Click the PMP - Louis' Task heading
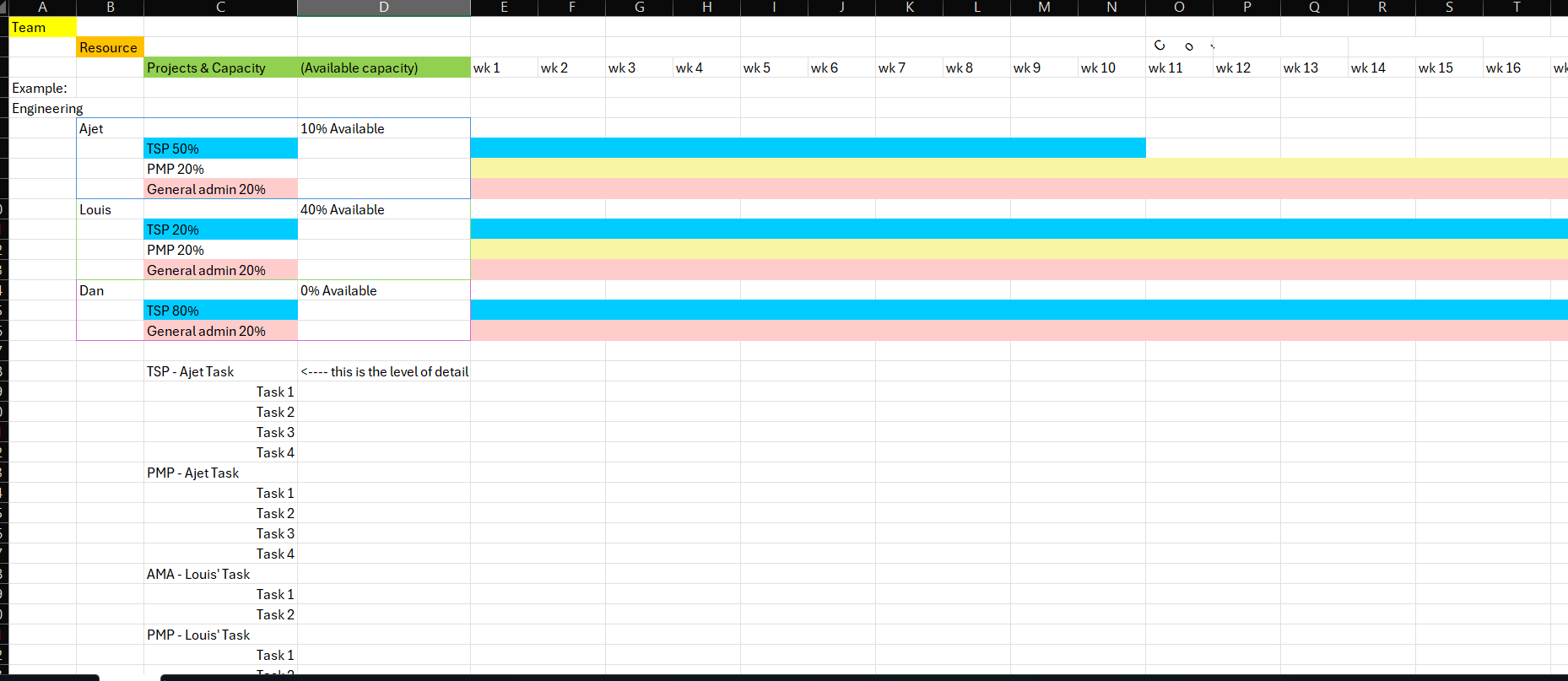 coord(220,635)
